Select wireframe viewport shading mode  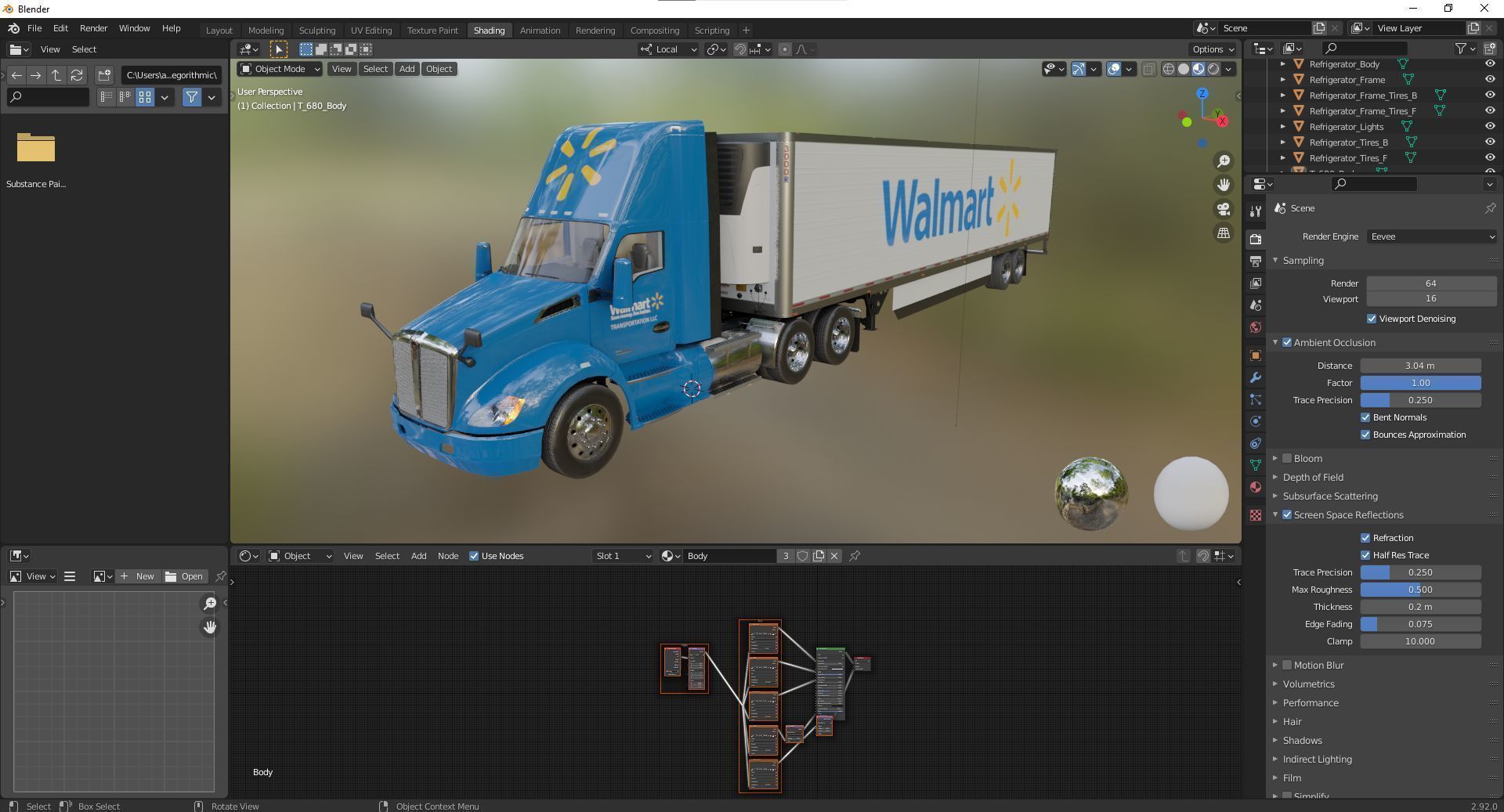(x=1168, y=69)
